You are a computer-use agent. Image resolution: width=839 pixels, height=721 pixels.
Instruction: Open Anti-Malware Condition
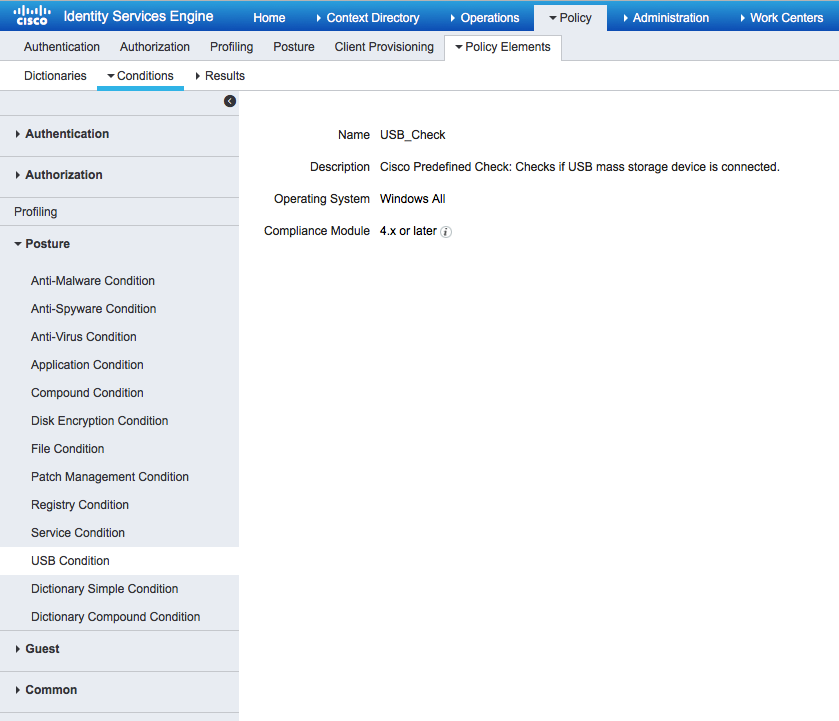point(93,280)
